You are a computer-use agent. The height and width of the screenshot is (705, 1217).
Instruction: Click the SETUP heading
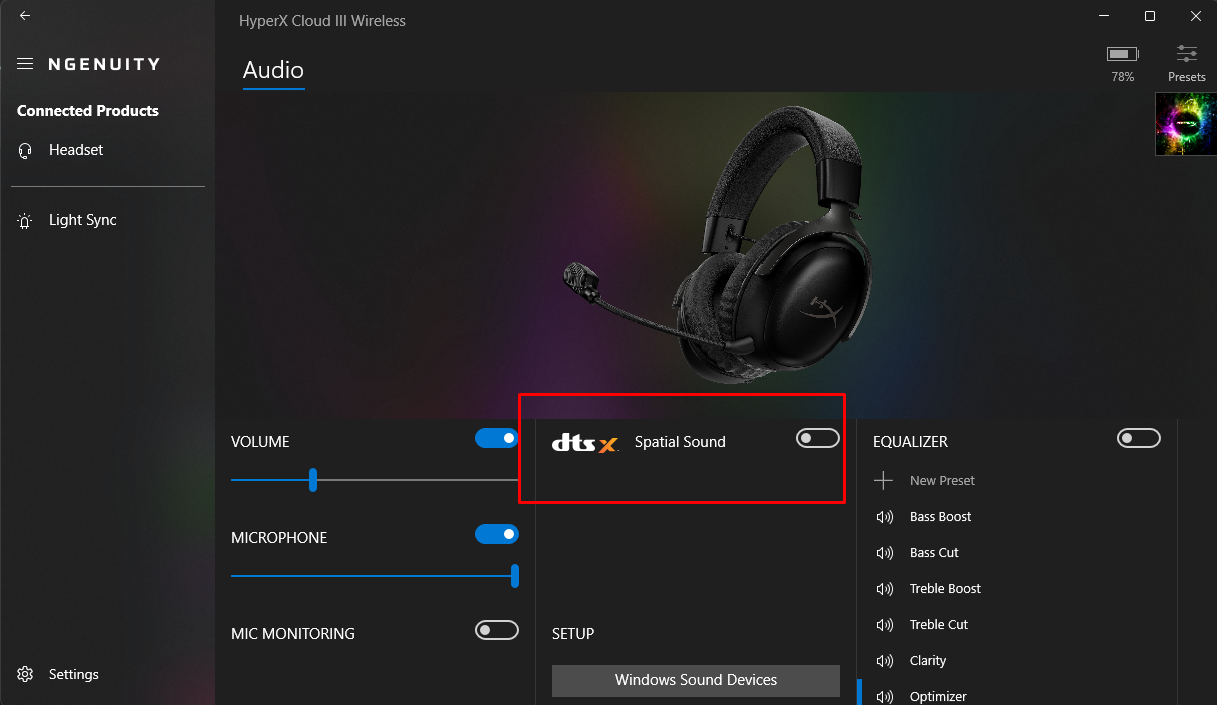[573, 634]
